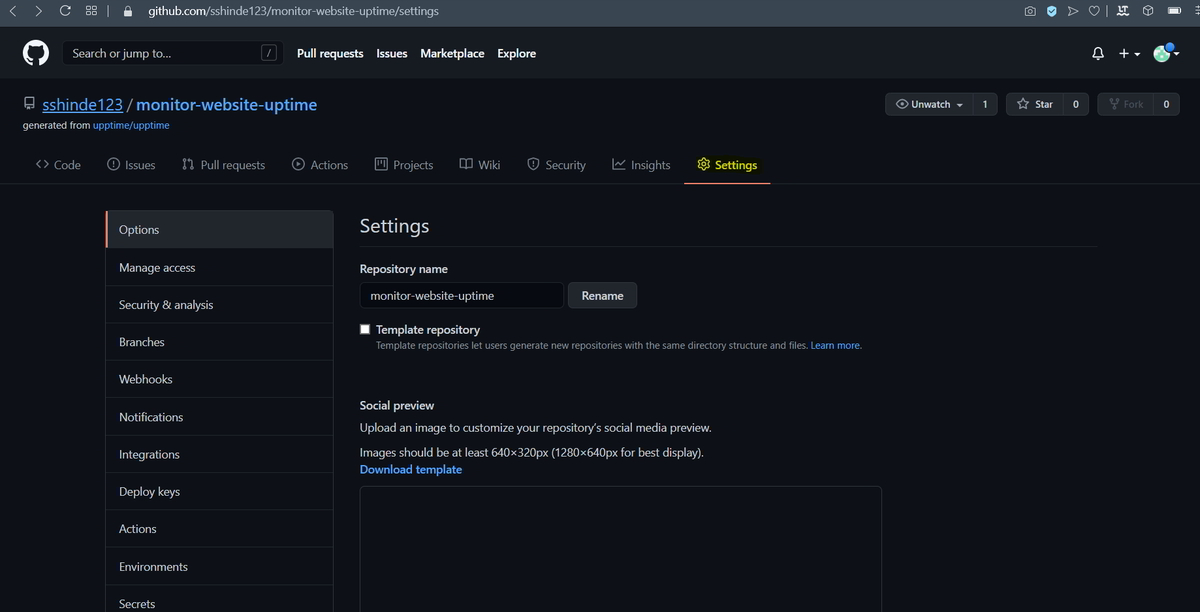Open the upptime/upptime template link

tap(131, 125)
